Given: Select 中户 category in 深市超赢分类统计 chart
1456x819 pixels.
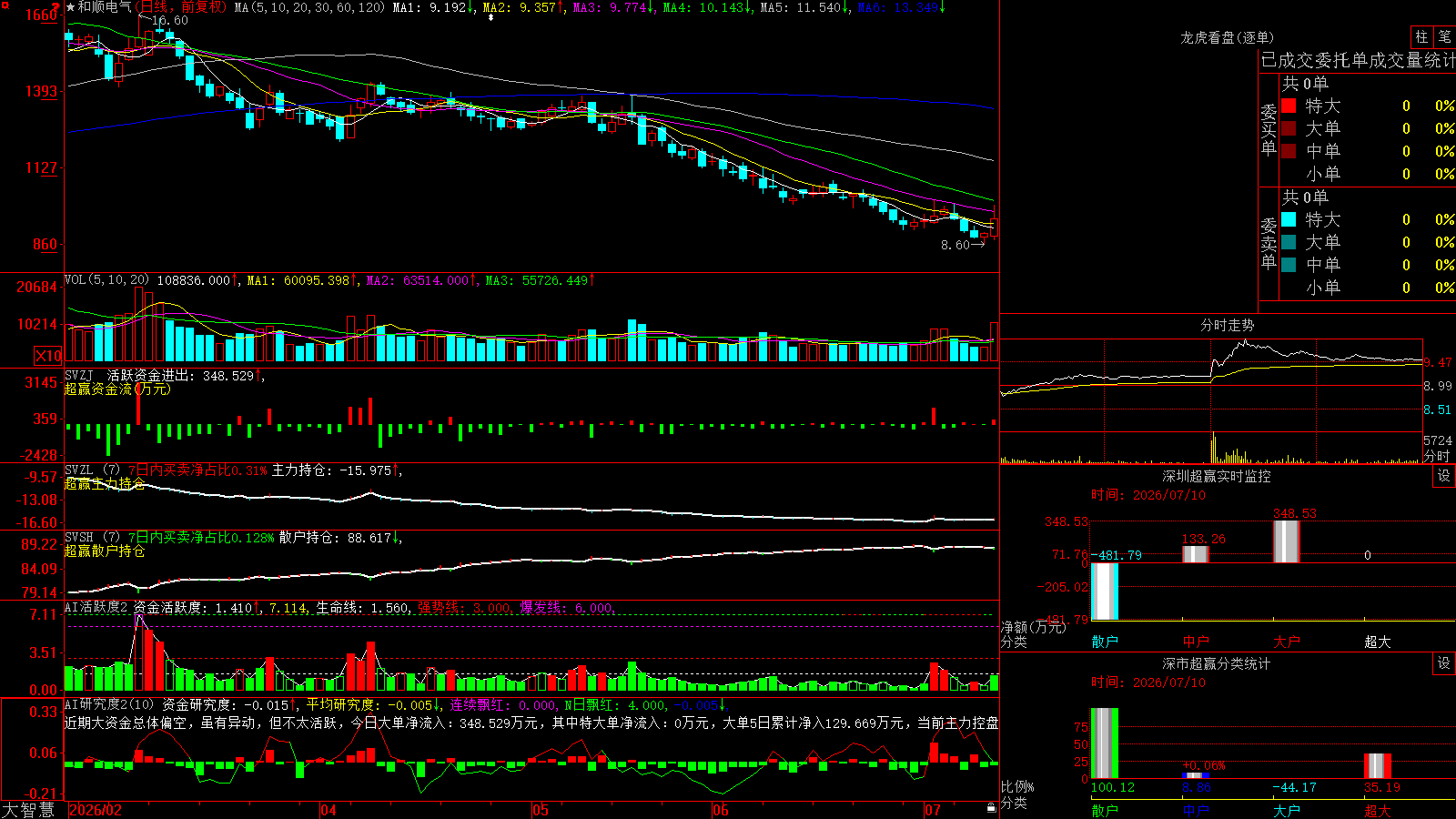Looking at the screenshot, I should (x=1196, y=811).
